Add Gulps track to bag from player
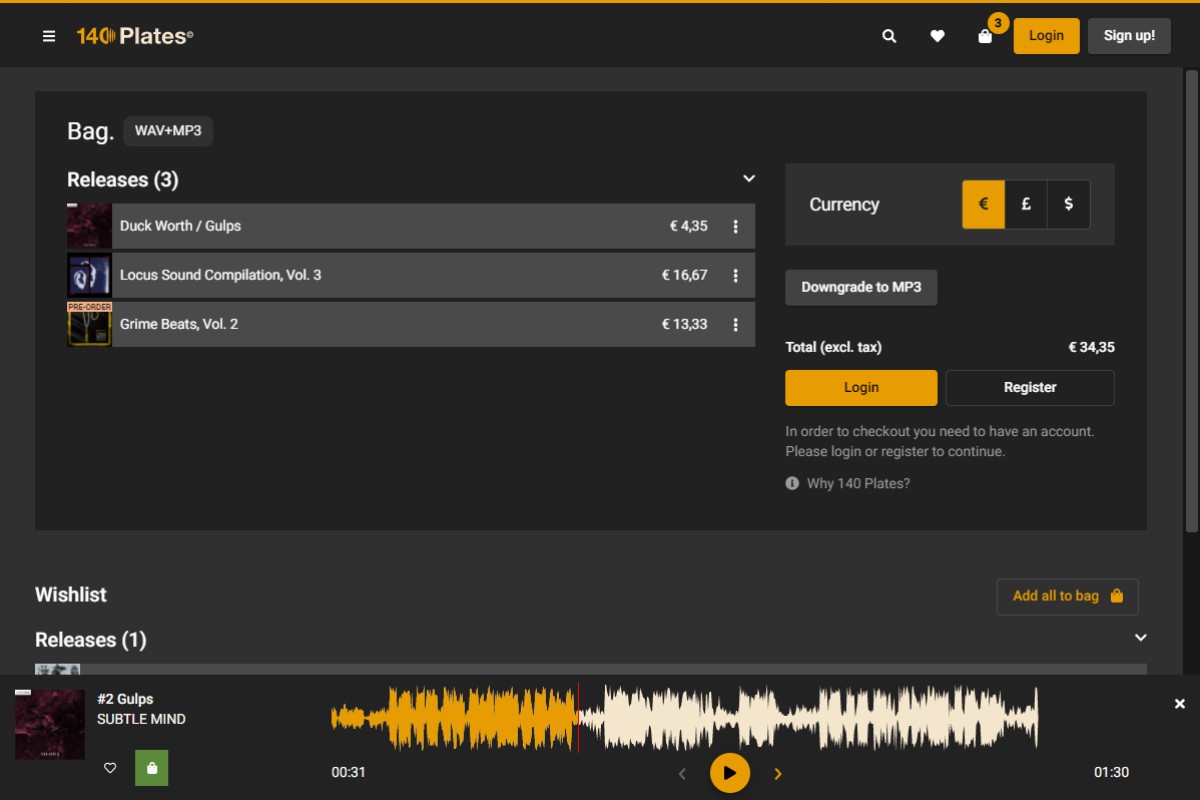This screenshot has height=800, width=1200. point(152,768)
